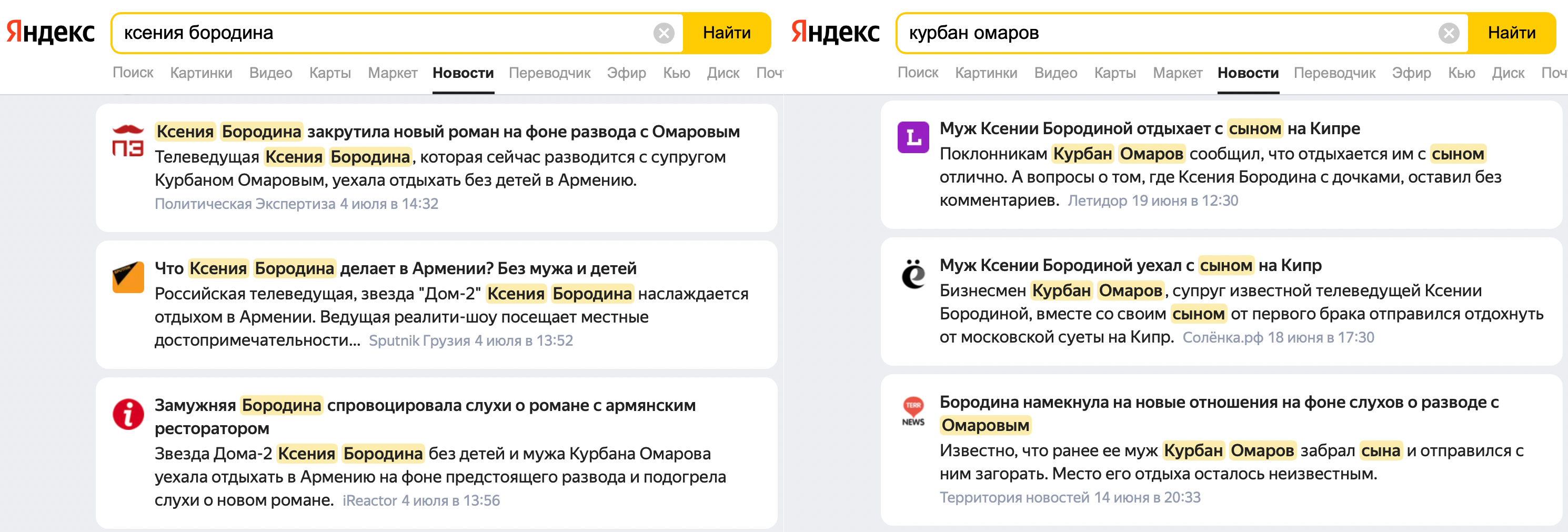
Task: Click Найти next to 'курбан омаров'
Action: 1511,33
